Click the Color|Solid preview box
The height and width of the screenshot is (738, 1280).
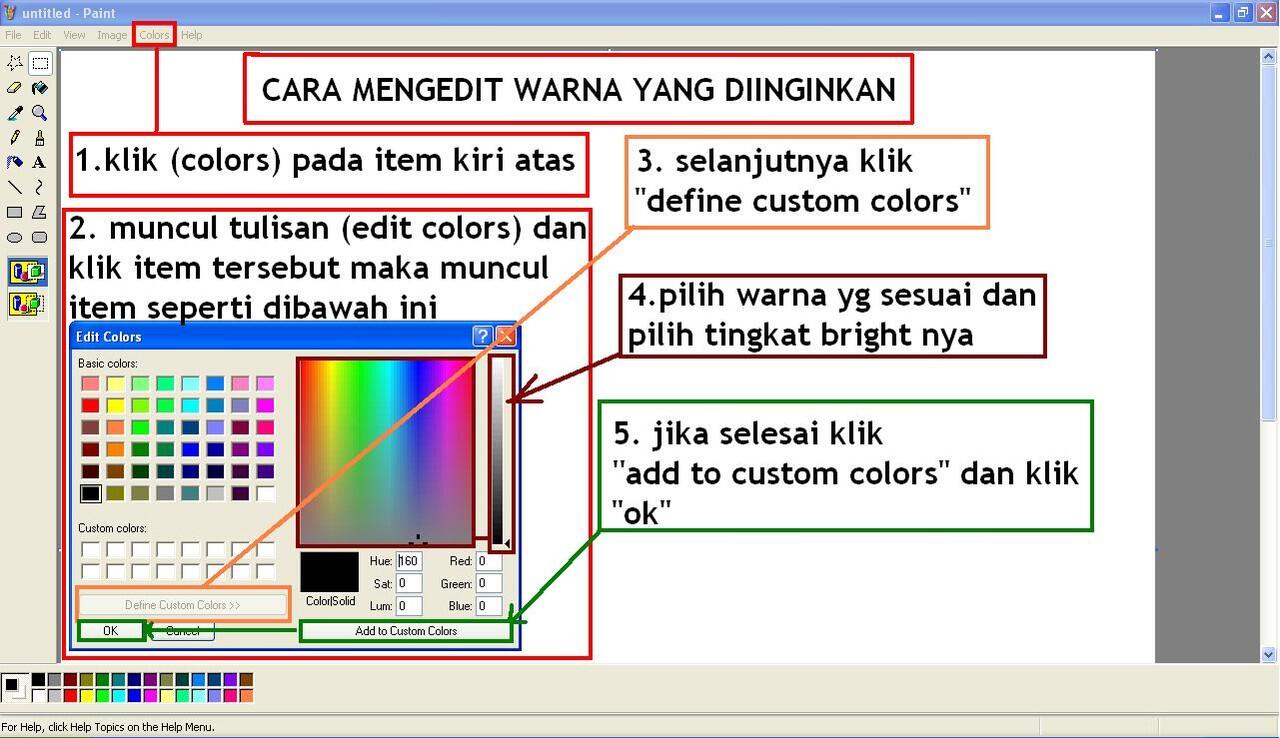[x=329, y=572]
